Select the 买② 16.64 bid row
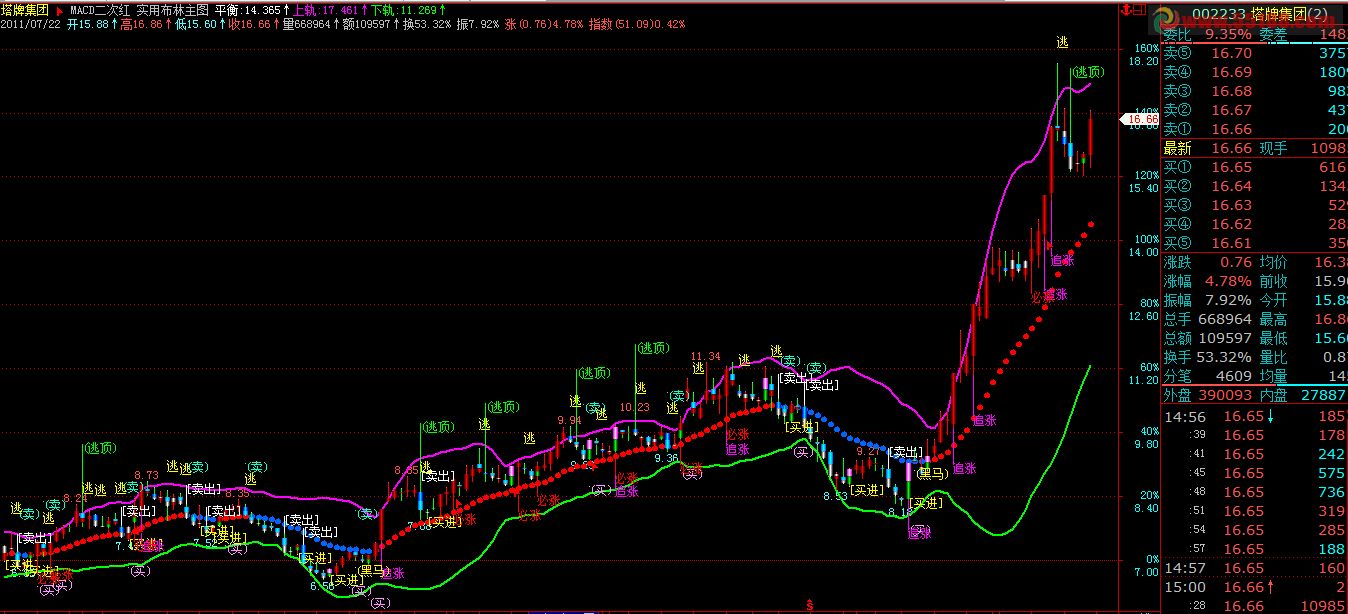This screenshot has width=1348, height=614. point(1255,186)
